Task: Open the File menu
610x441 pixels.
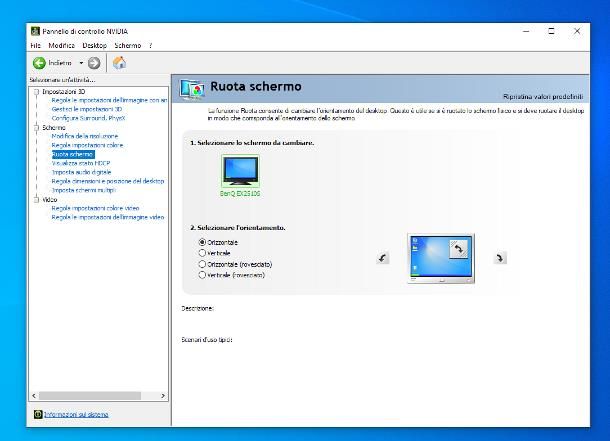Action: [x=35, y=46]
